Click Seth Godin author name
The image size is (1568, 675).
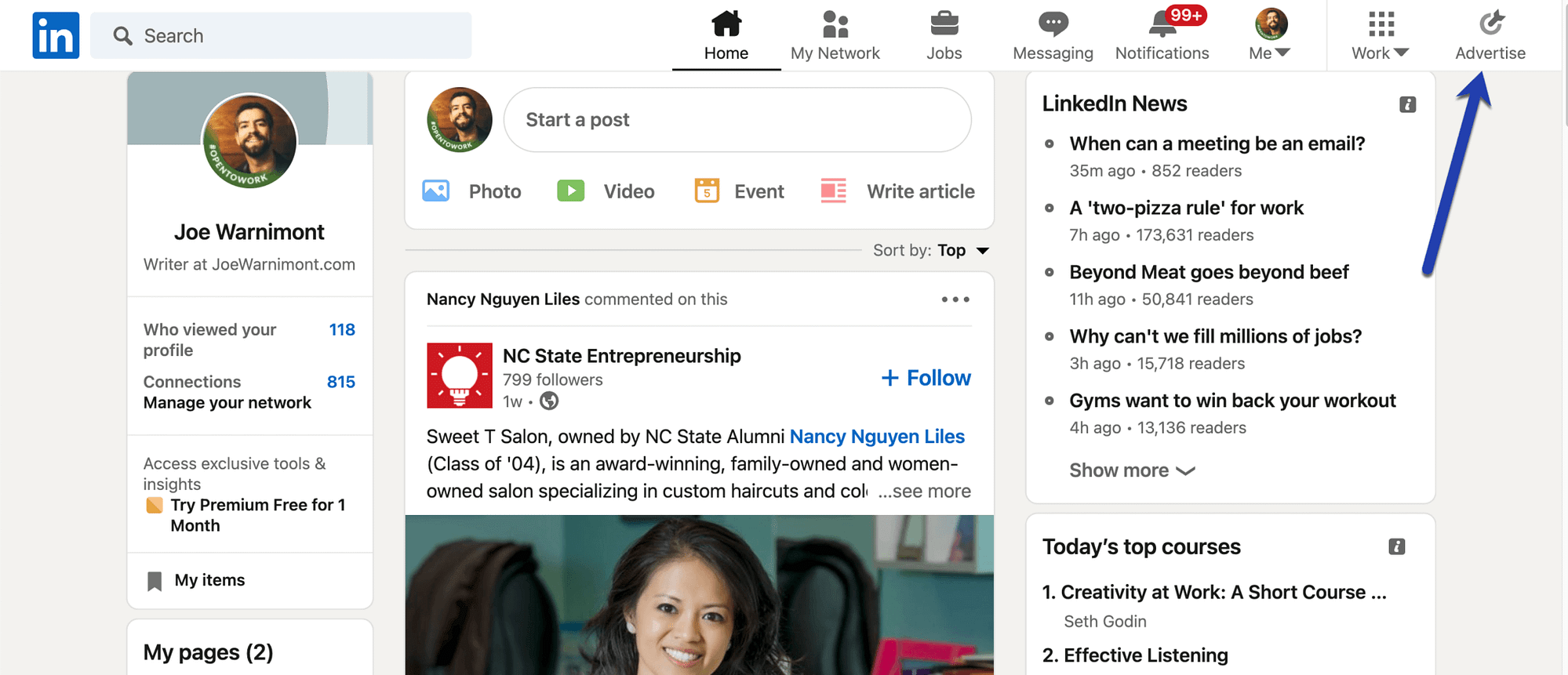(1105, 622)
